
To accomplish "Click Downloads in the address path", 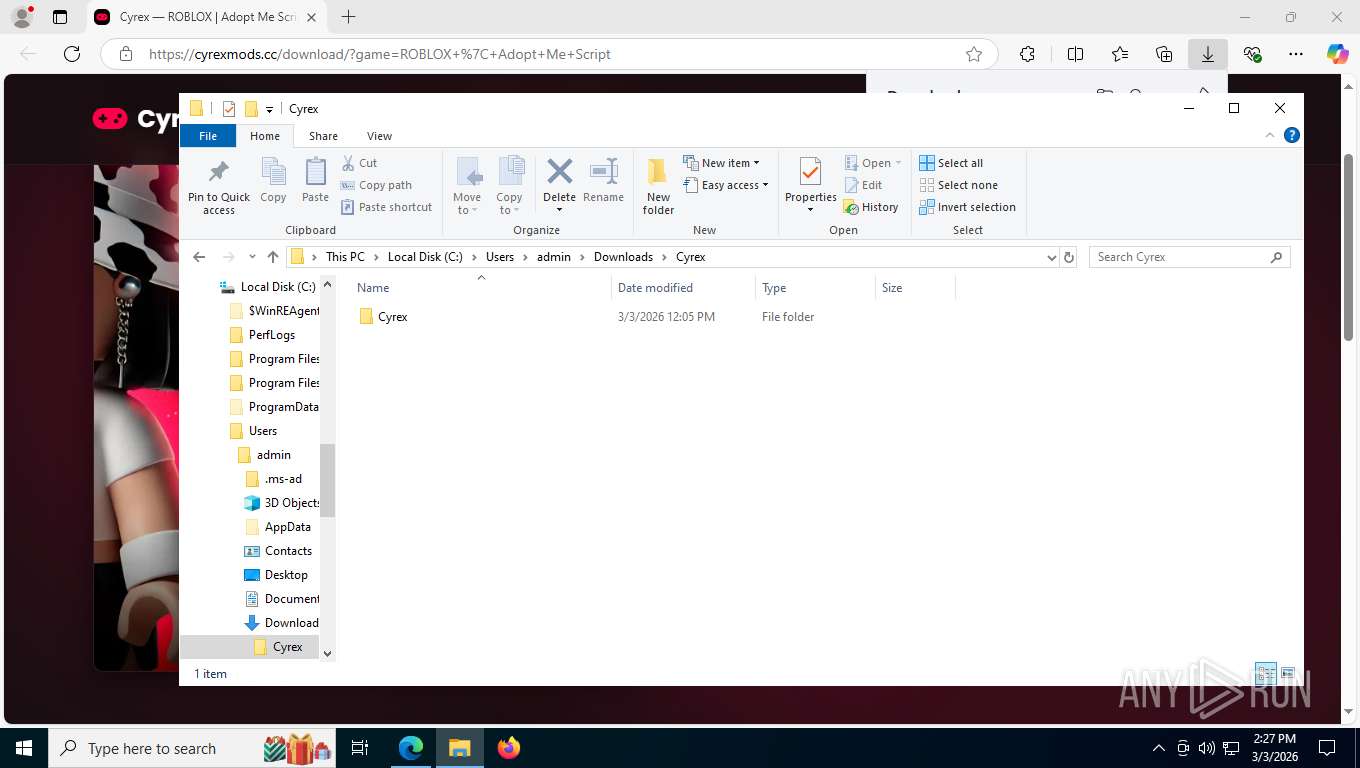I will click(x=623, y=257).
